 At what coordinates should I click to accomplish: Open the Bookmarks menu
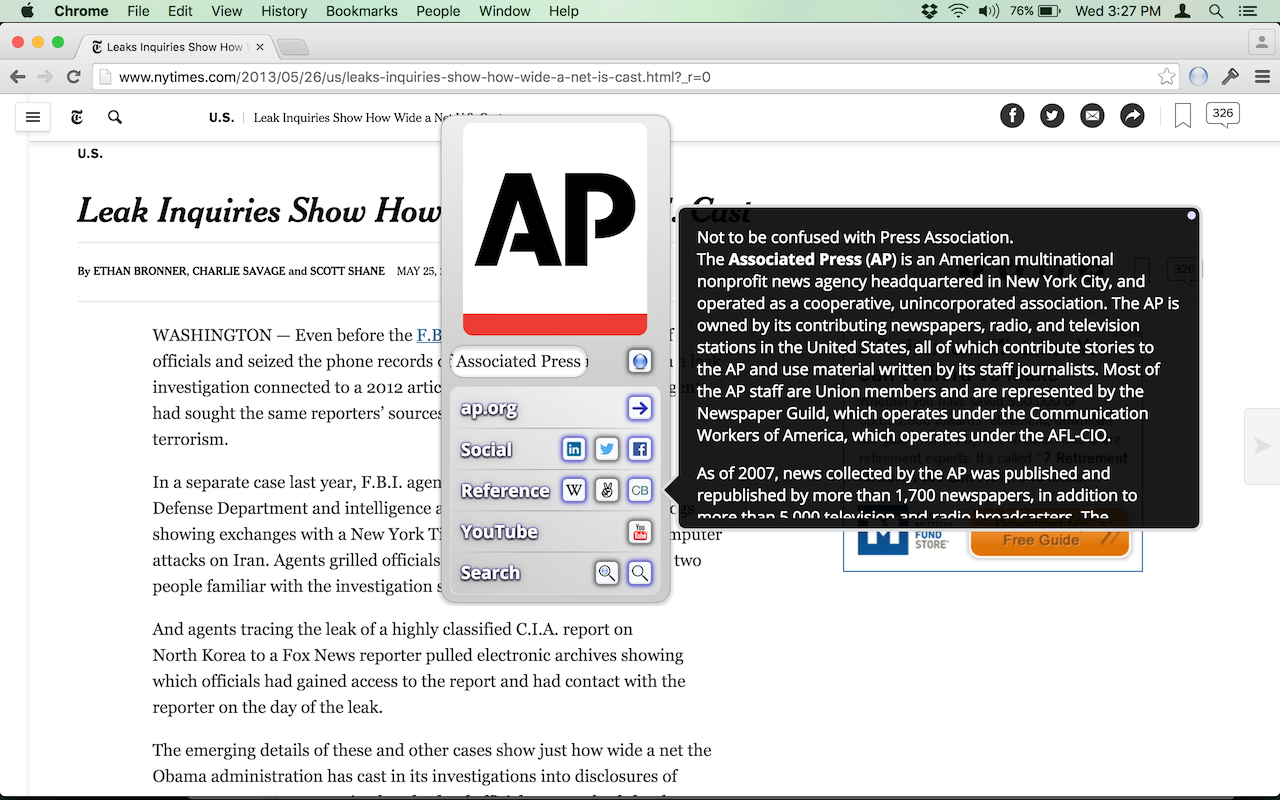[x=362, y=11]
